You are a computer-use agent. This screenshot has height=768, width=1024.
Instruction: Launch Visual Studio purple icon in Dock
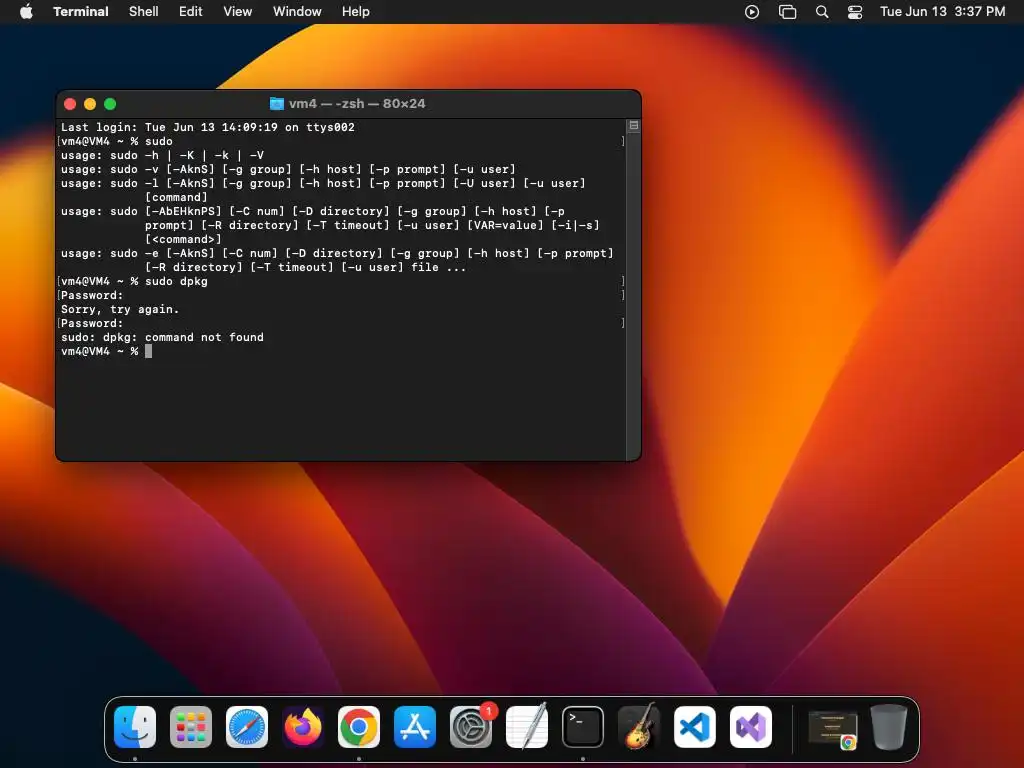point(751,727)
